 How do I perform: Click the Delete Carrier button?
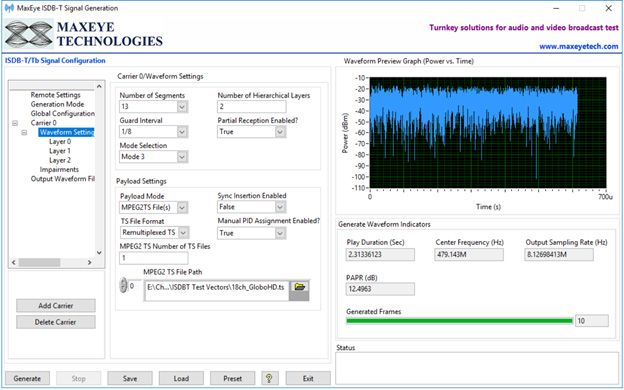click(56, 322)
